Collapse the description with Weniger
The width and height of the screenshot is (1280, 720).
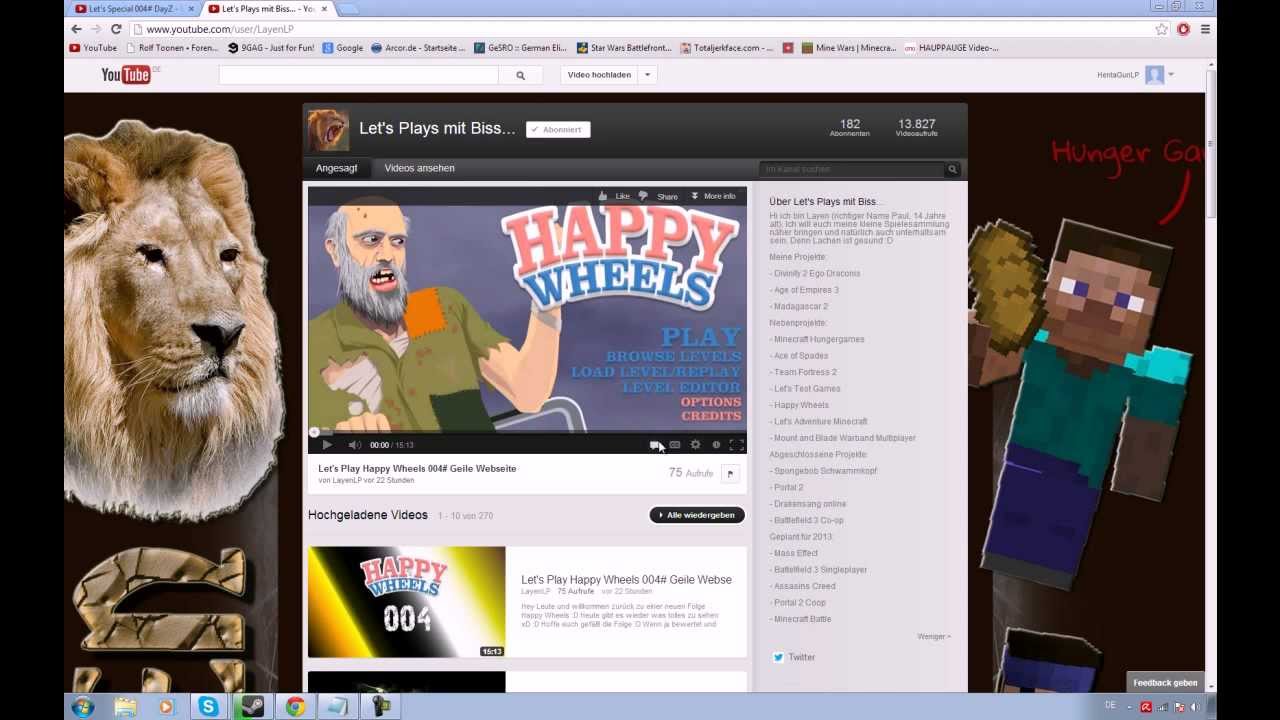pos(933,636)
